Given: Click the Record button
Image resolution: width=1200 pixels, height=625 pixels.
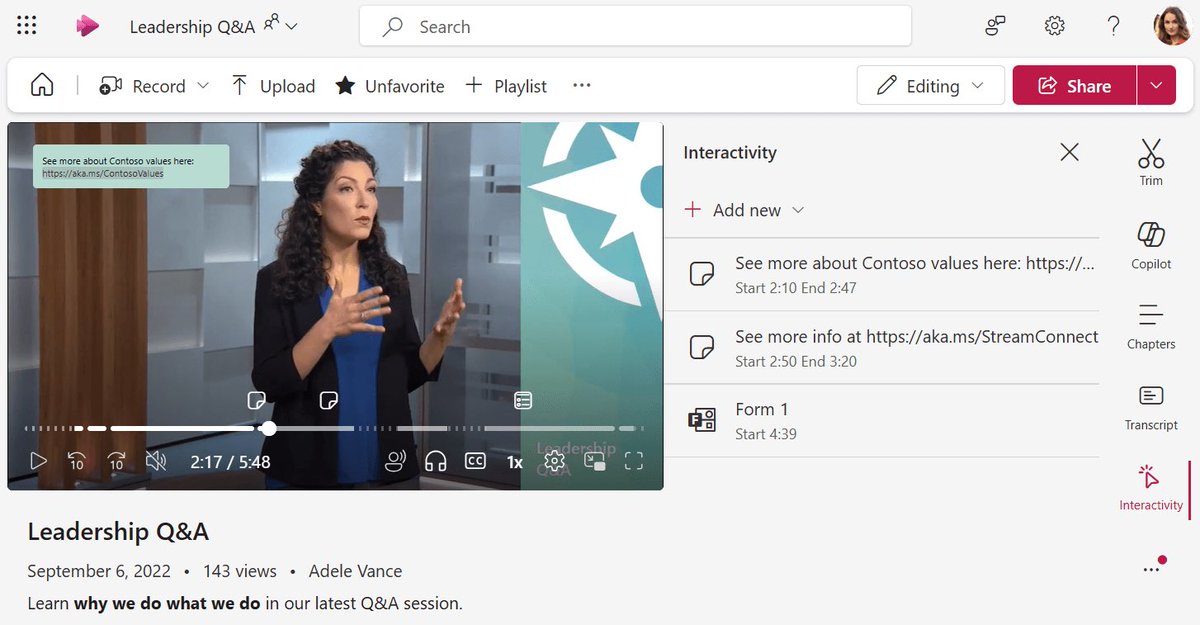Looking at the screenshot, I should coord(142,86).
